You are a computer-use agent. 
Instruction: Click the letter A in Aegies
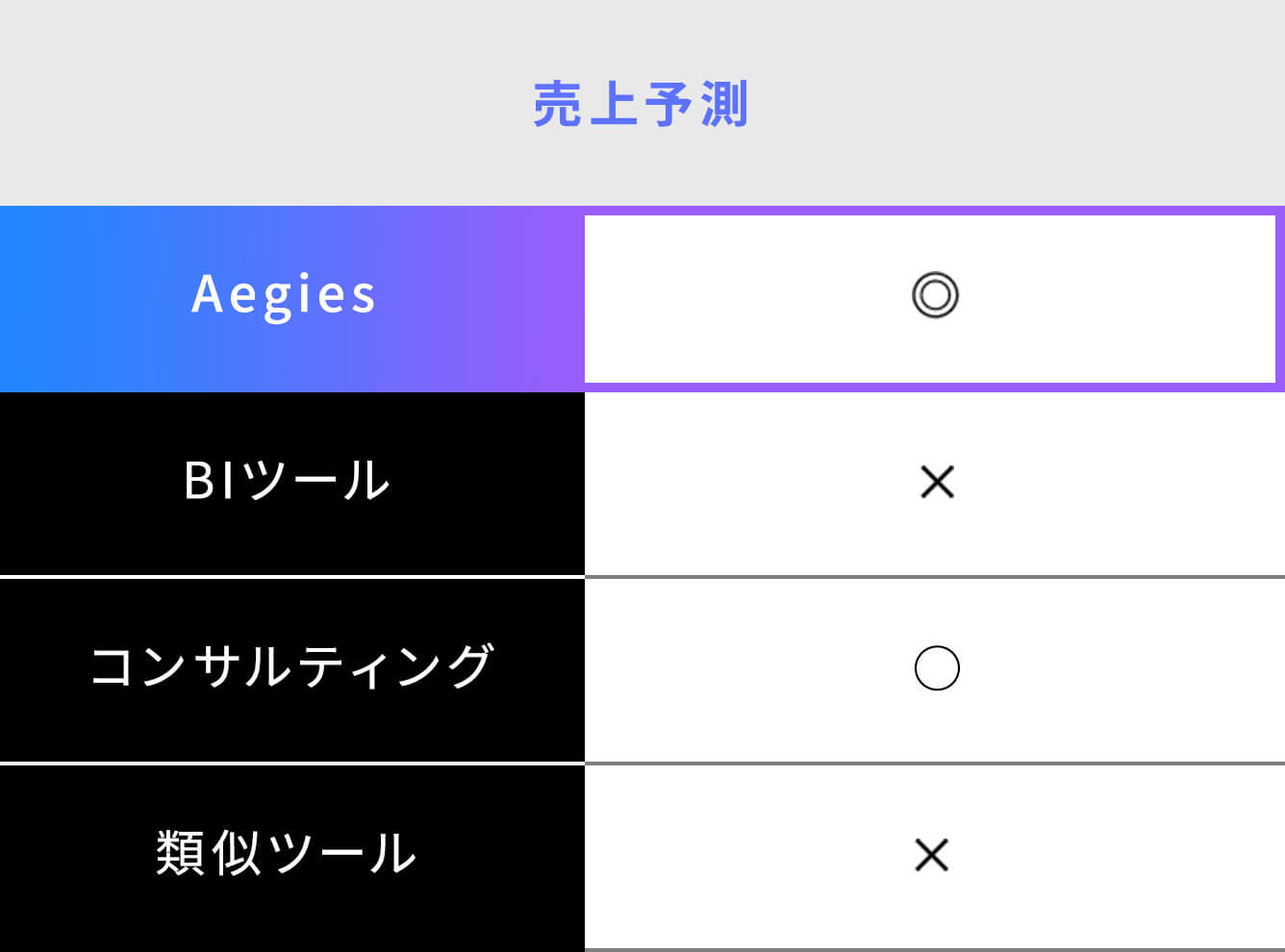point(208,294)
